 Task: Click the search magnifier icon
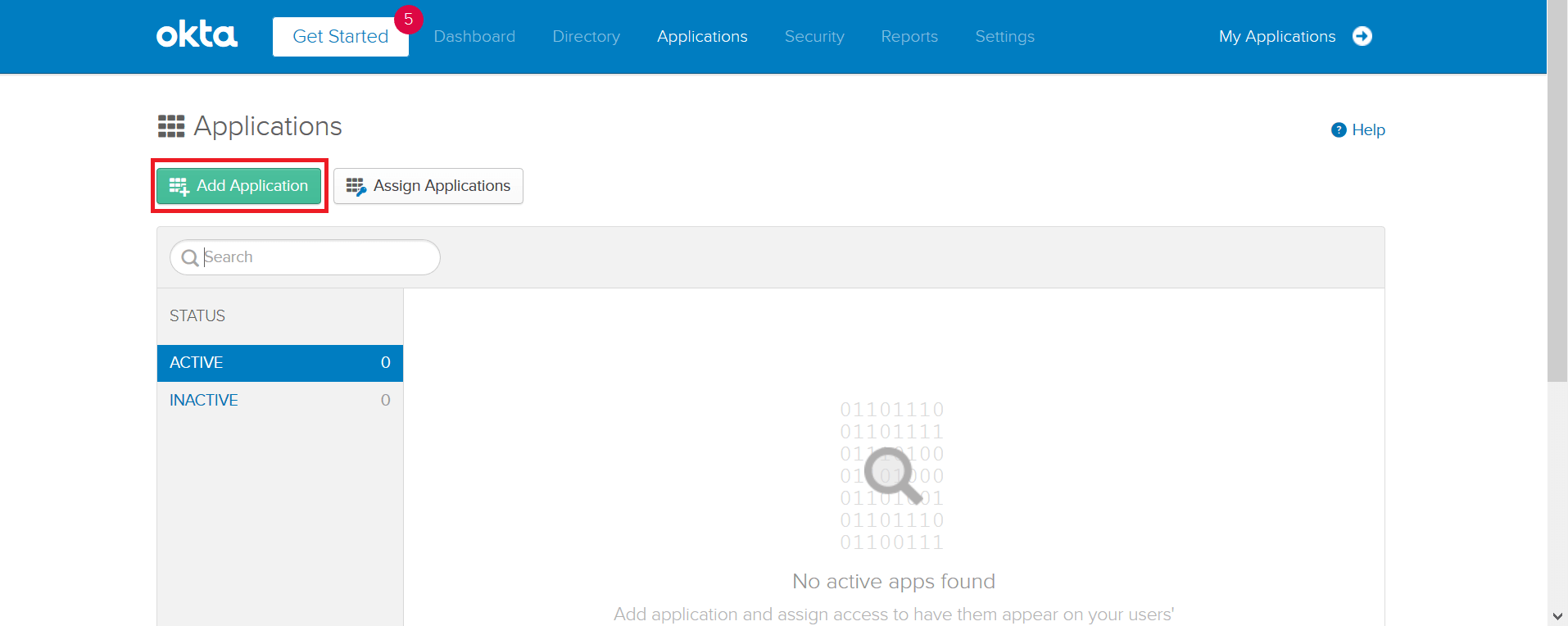click(x=189, y=258)
